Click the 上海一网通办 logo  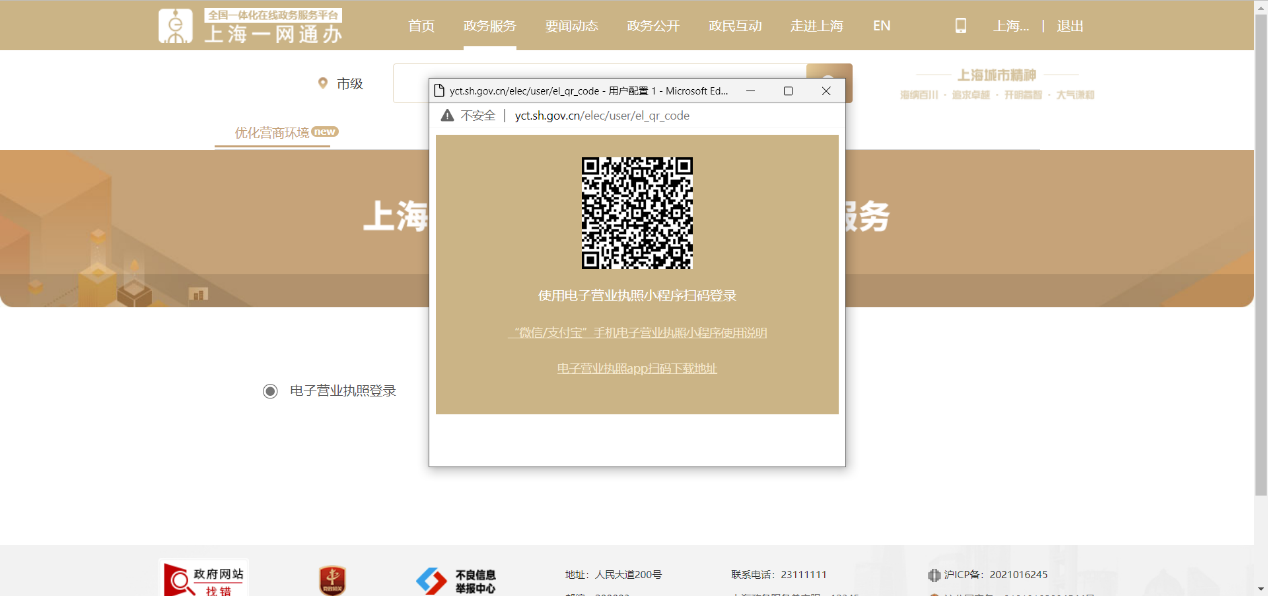251,26
